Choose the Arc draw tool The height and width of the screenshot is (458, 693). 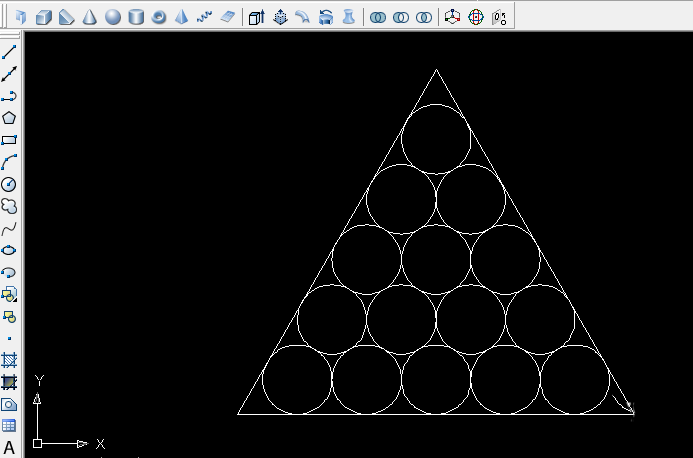[x=9, y=162]
